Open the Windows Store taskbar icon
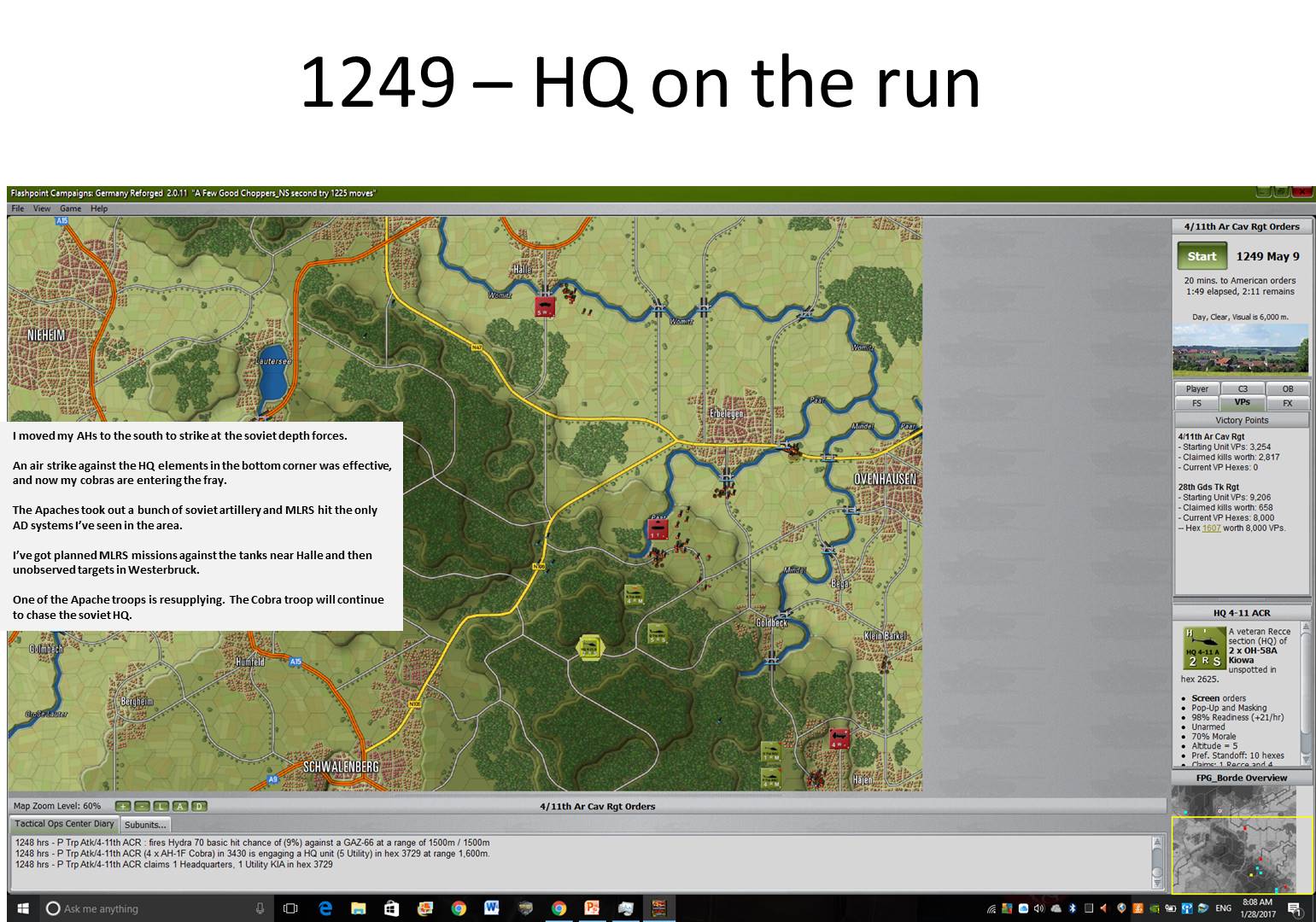Image resolution: width=1316 pixels, height=922 pixels. [392, 908]
